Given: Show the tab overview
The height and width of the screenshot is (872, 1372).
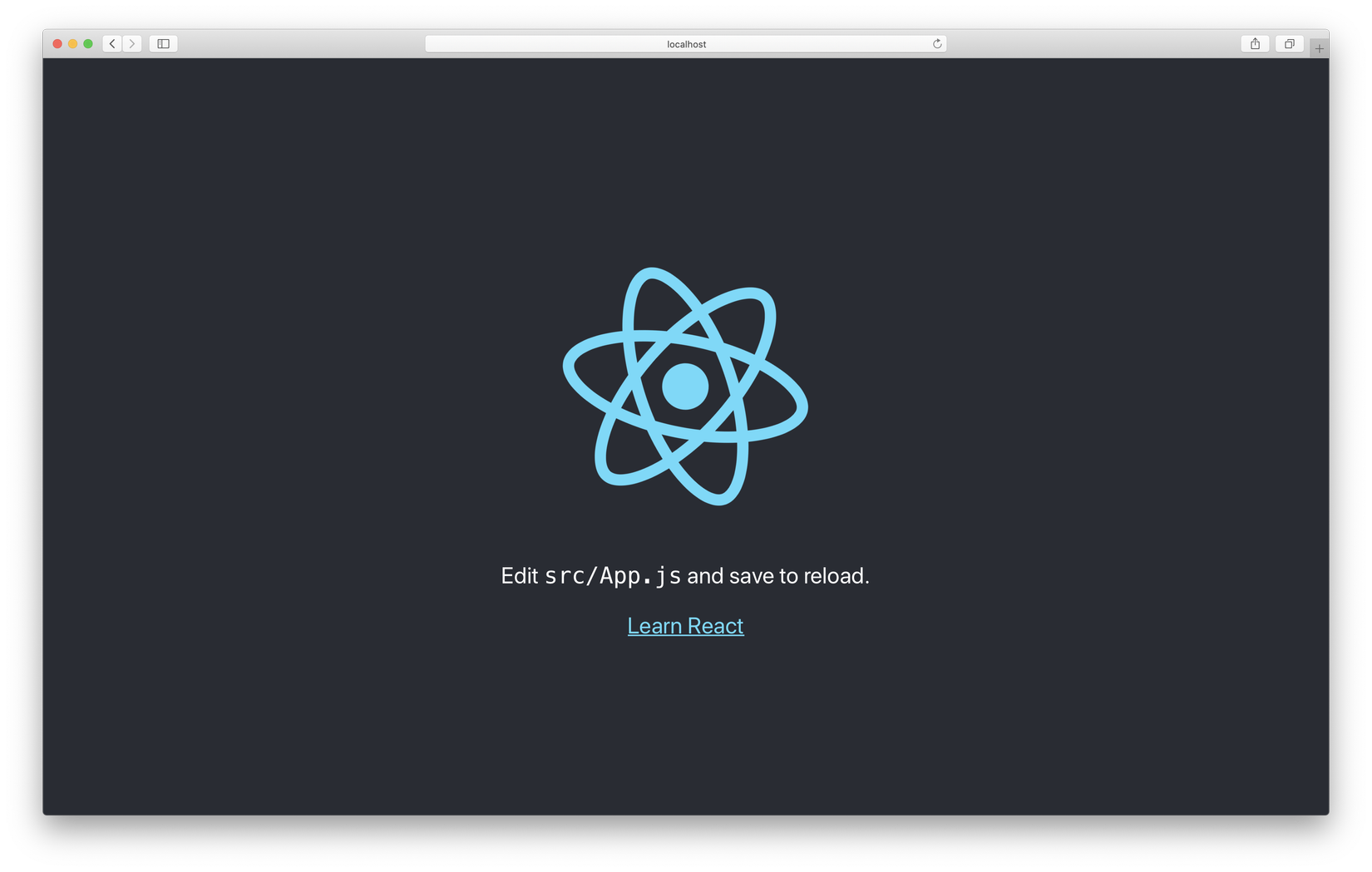Looking at the screenshot, I should click(x=1289, y=44).
